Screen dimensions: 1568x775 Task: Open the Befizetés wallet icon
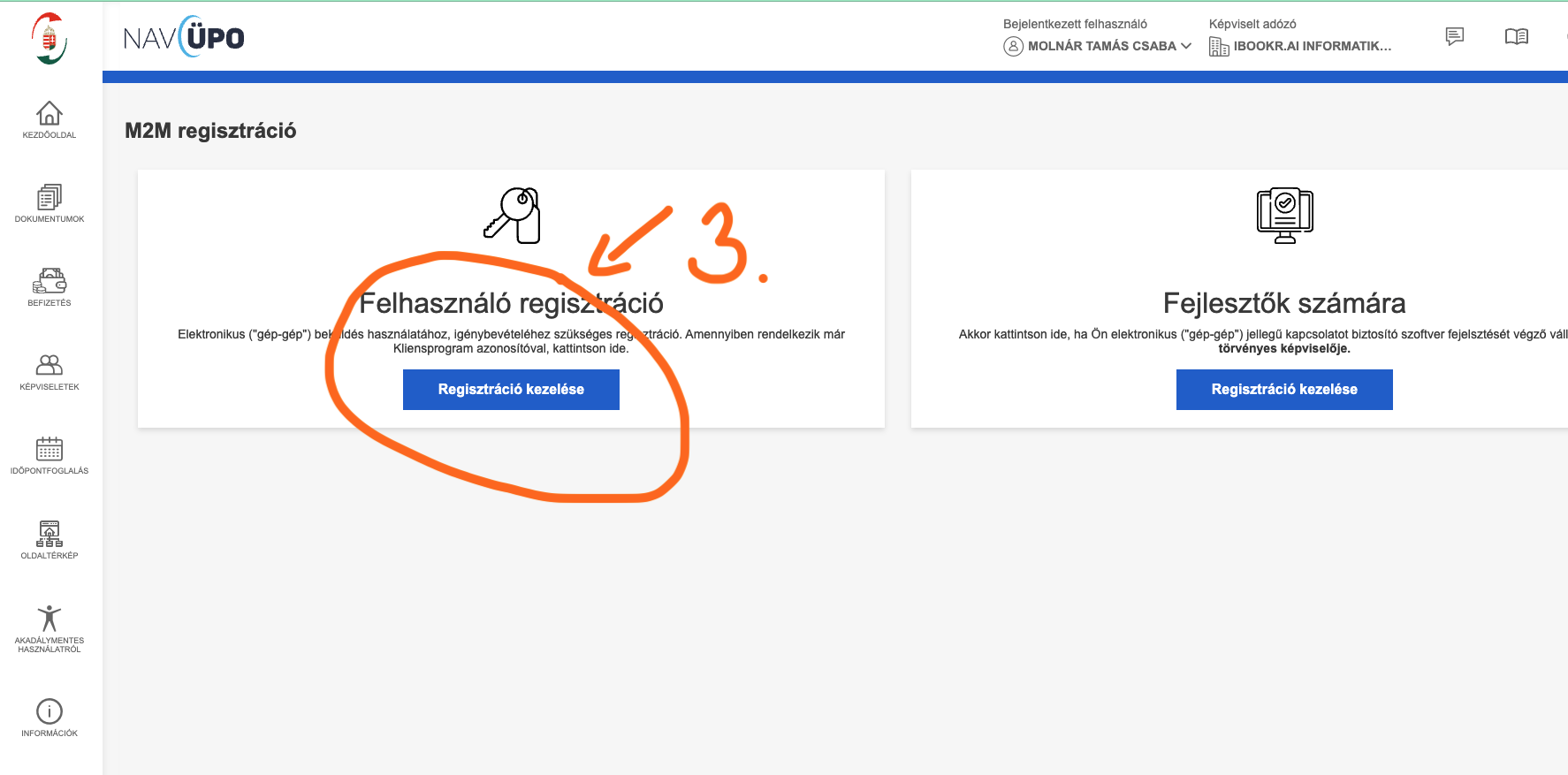pos(49,282)
